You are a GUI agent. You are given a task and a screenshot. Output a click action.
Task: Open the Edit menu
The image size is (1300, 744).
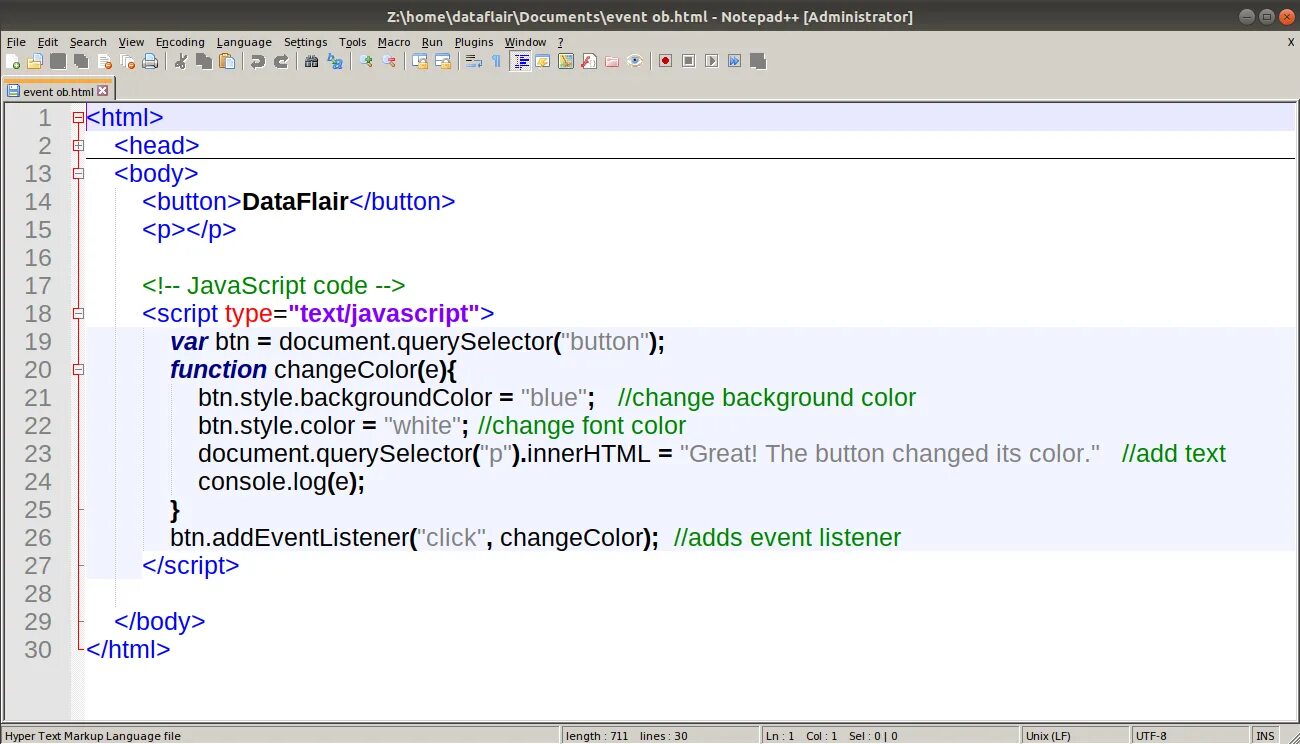tap(48, 42)
